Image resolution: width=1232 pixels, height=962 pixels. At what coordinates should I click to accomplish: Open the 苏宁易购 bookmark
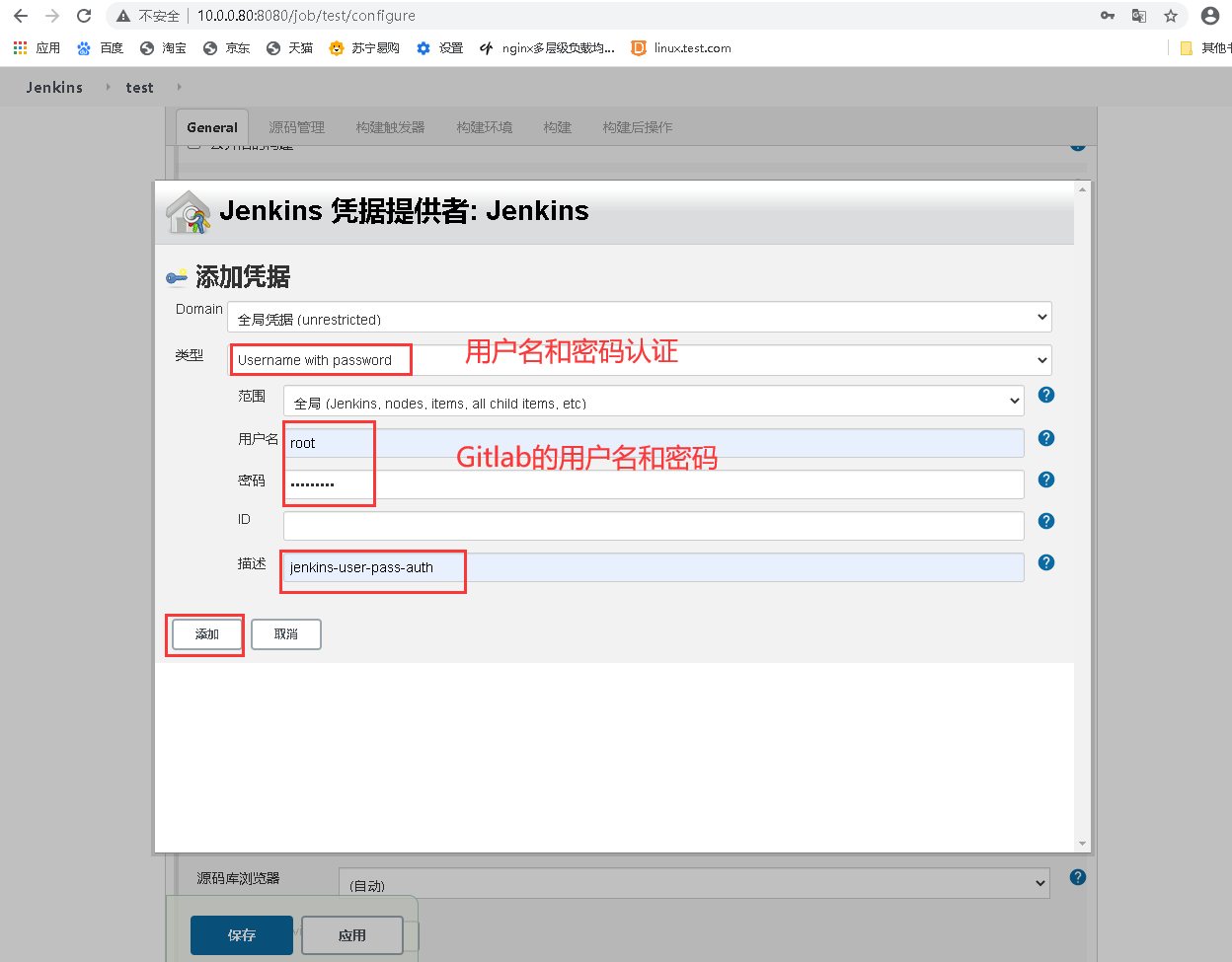click(364, 47)
